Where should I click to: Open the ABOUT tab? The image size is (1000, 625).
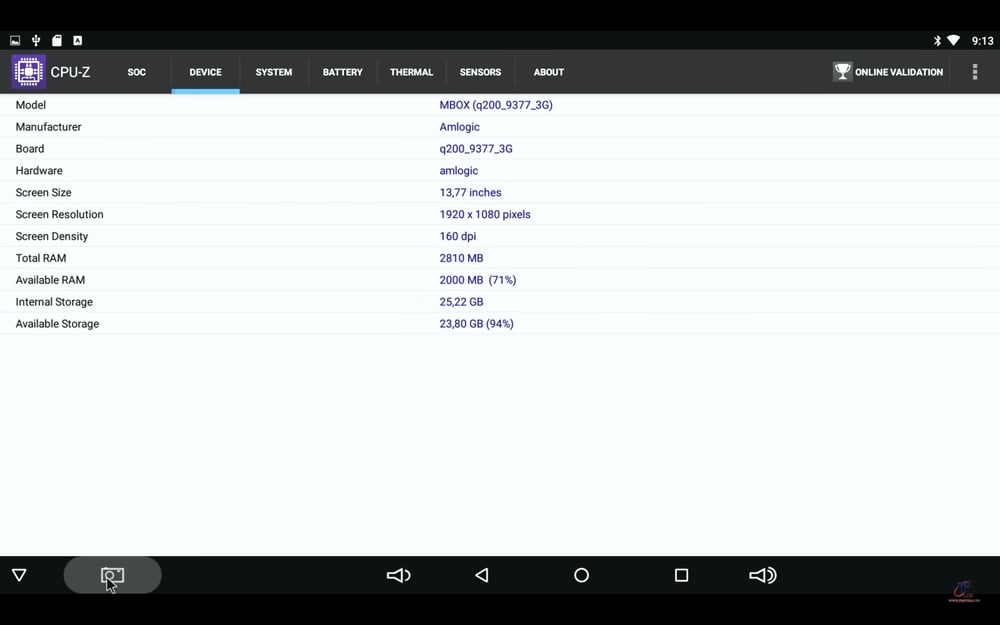(548, 72)
